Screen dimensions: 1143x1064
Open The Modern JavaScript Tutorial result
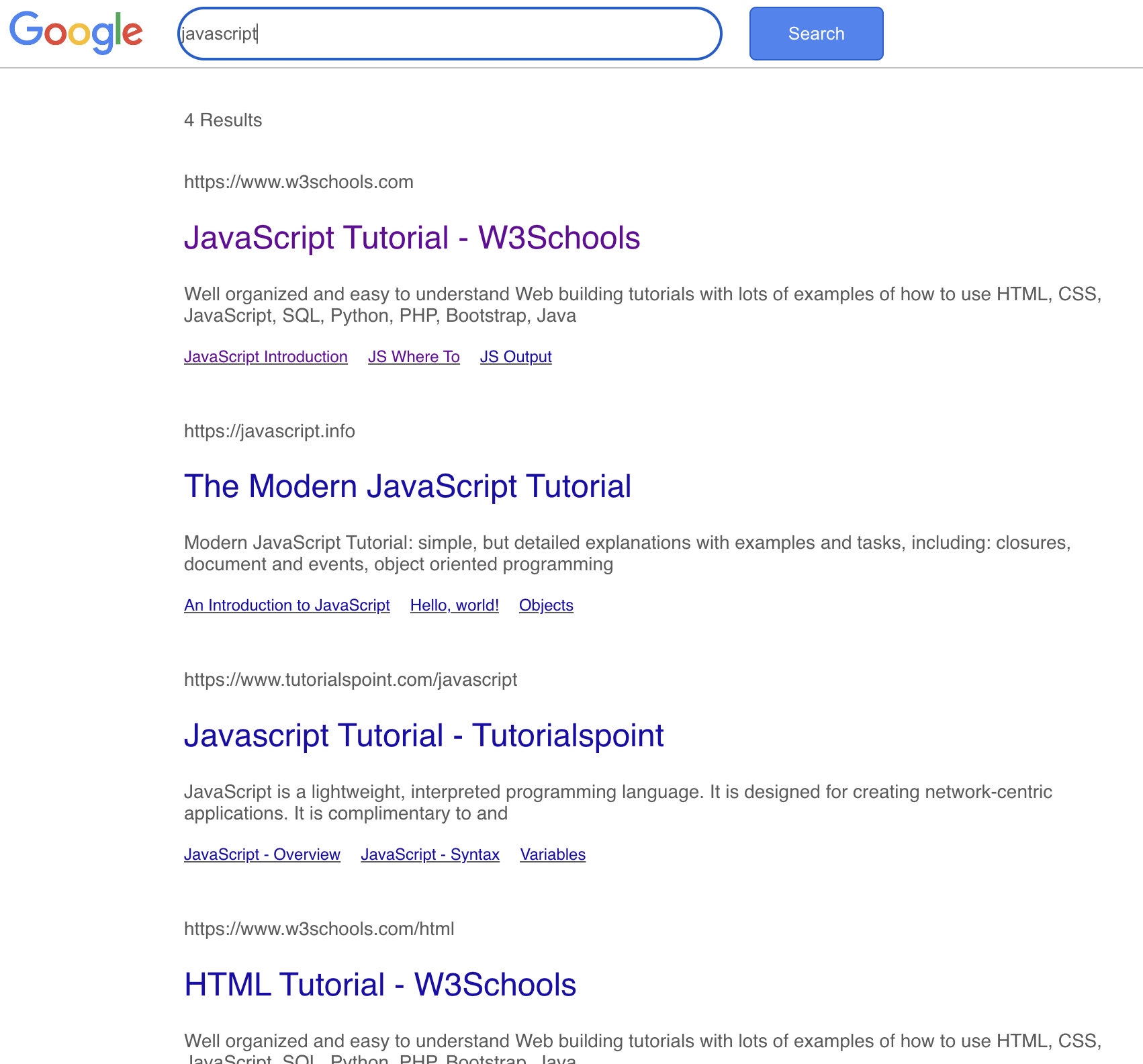point(408,486)
